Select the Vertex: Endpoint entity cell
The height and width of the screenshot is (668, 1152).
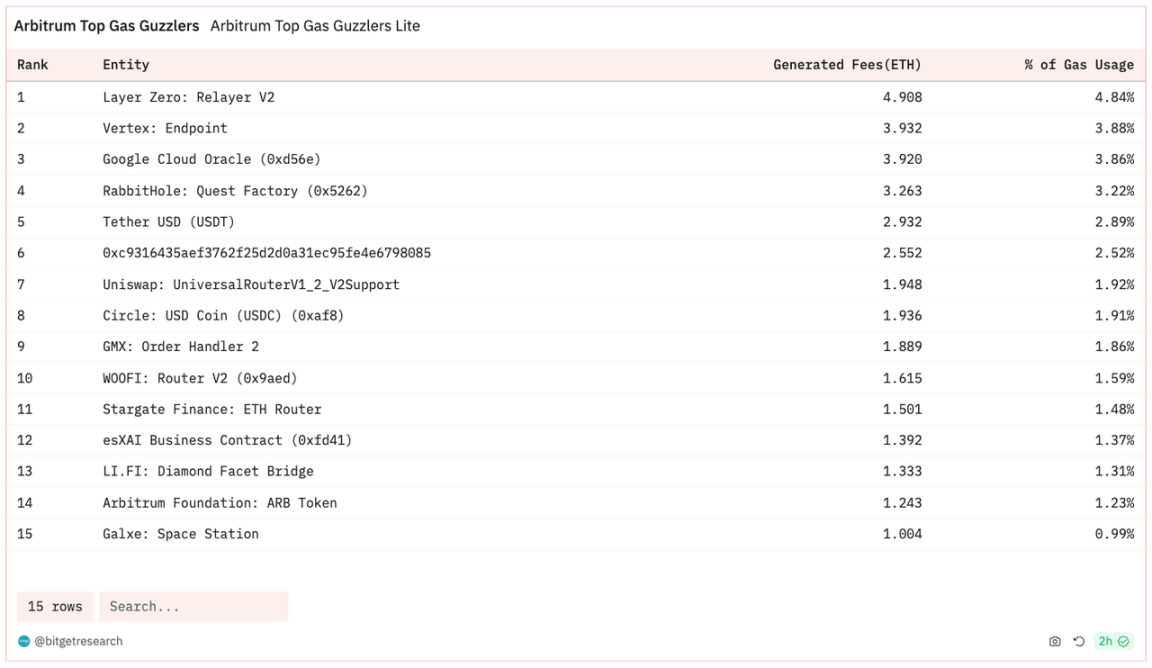pos(165,129)
